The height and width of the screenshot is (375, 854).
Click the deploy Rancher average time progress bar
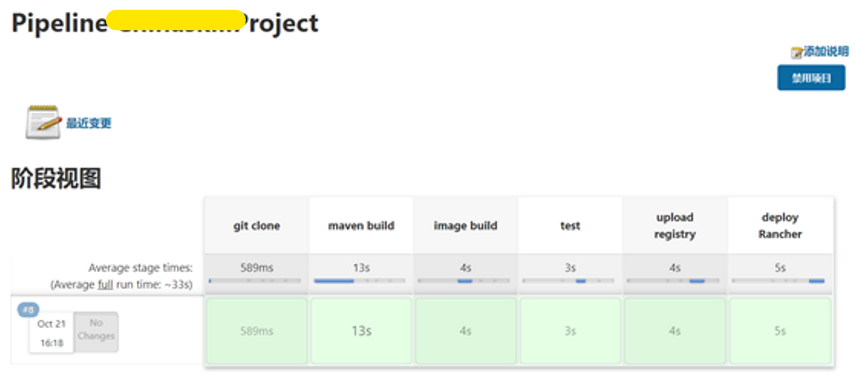pyautogui.click(x=778, y=281)
